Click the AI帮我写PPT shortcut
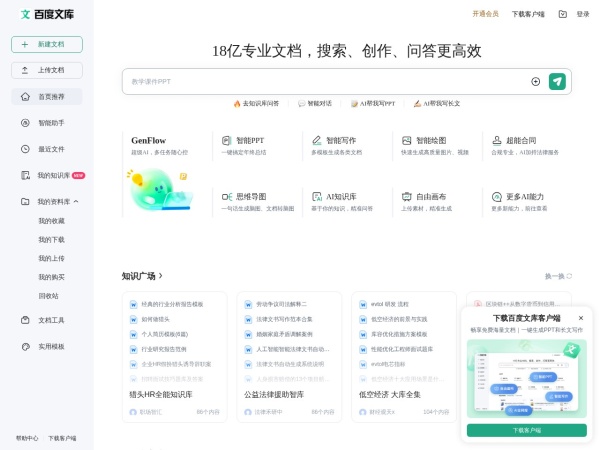 click(x=373, y=103)
